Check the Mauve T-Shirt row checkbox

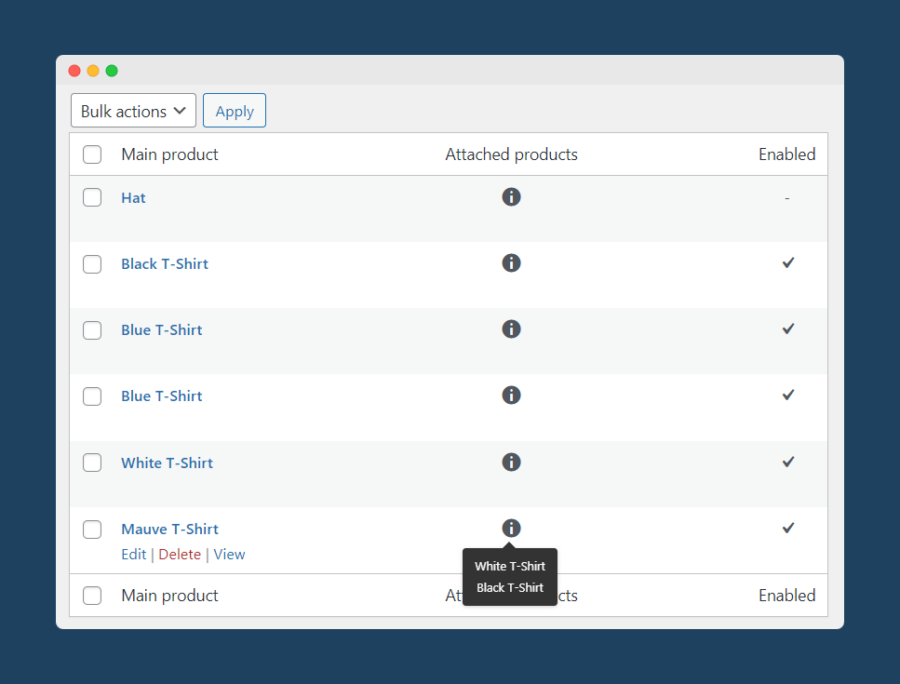[92, 529]
